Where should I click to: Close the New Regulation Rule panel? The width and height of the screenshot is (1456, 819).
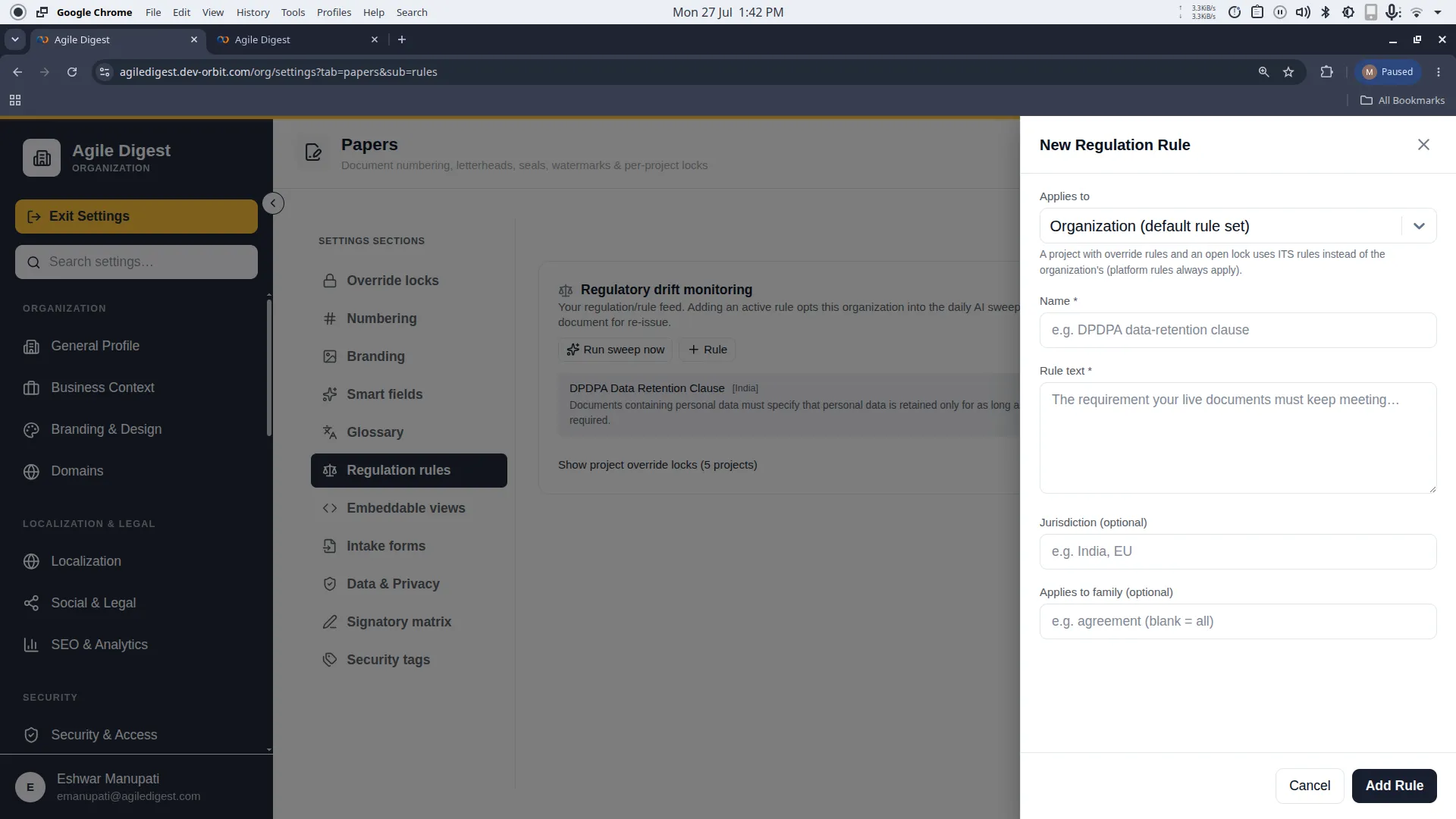pyautogui.click(x=1423, y=145)
